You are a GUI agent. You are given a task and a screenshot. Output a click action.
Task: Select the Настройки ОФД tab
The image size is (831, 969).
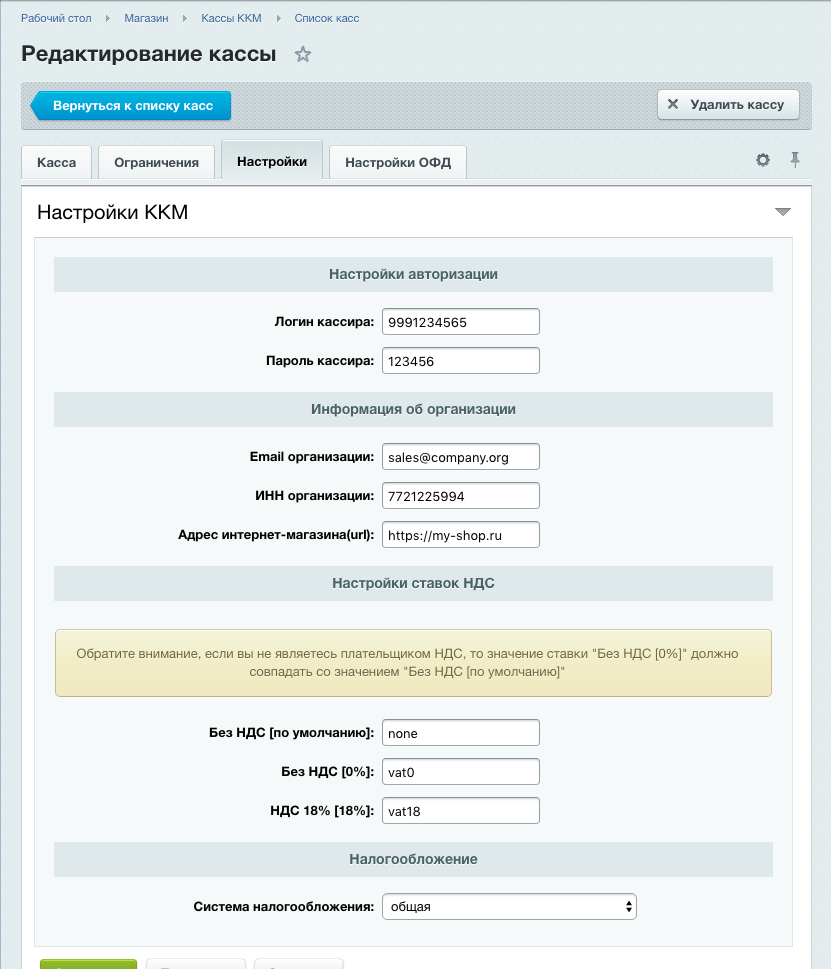(x=398, y=162)
